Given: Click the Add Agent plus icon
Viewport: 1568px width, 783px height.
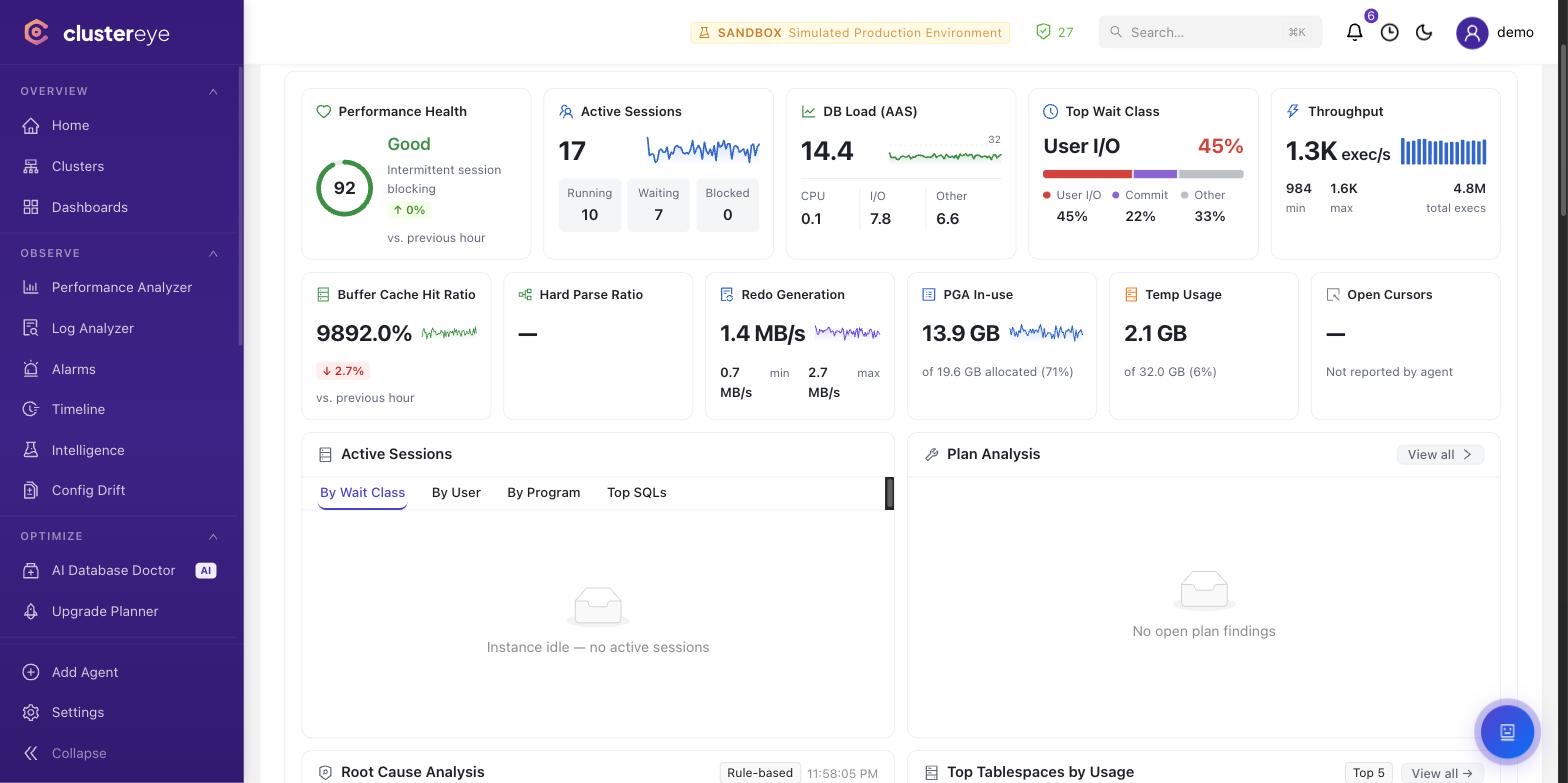Looking at the screenshot, I should (31, 672).
